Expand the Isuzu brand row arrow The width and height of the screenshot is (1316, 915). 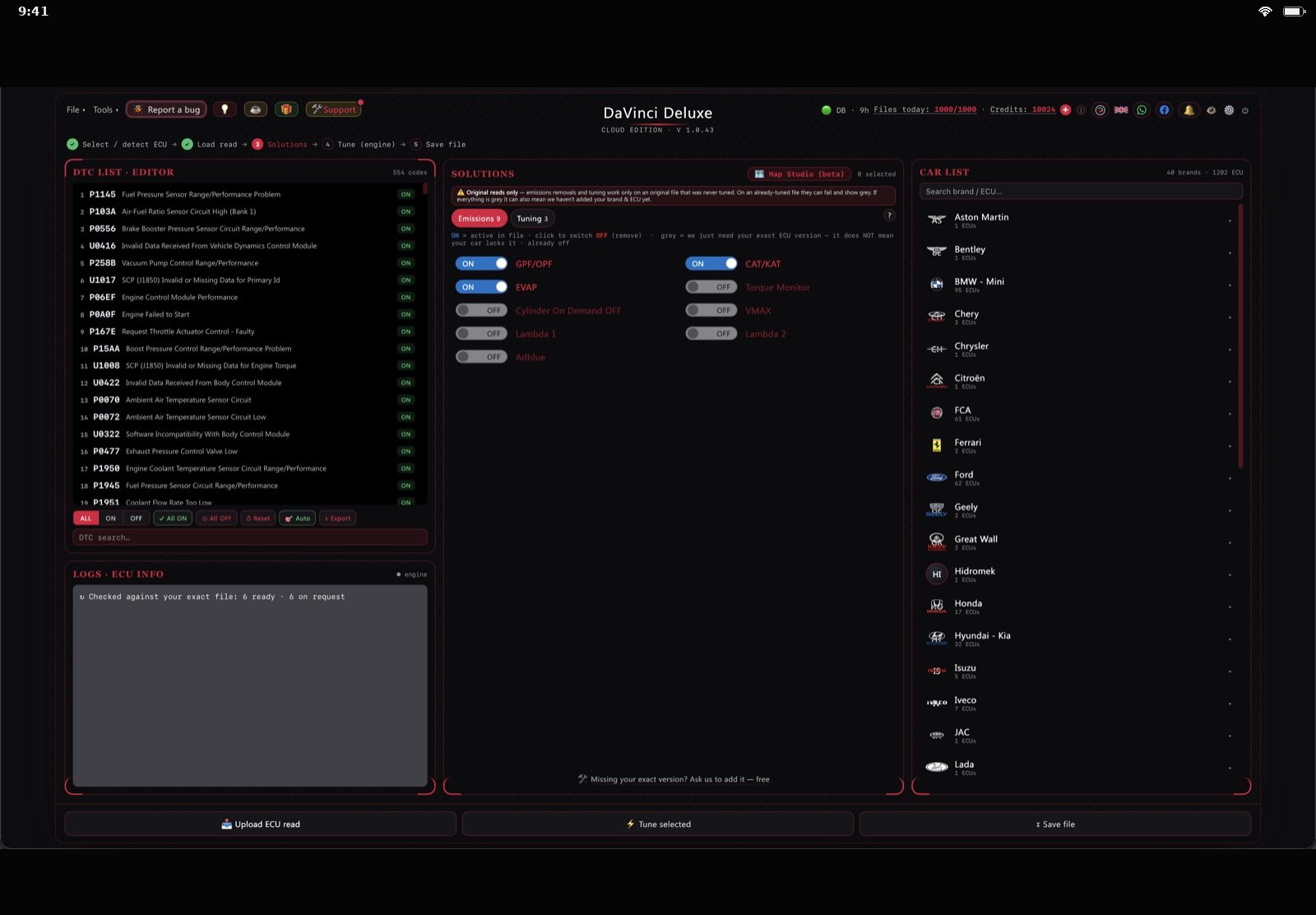[x=1230, y=671]
